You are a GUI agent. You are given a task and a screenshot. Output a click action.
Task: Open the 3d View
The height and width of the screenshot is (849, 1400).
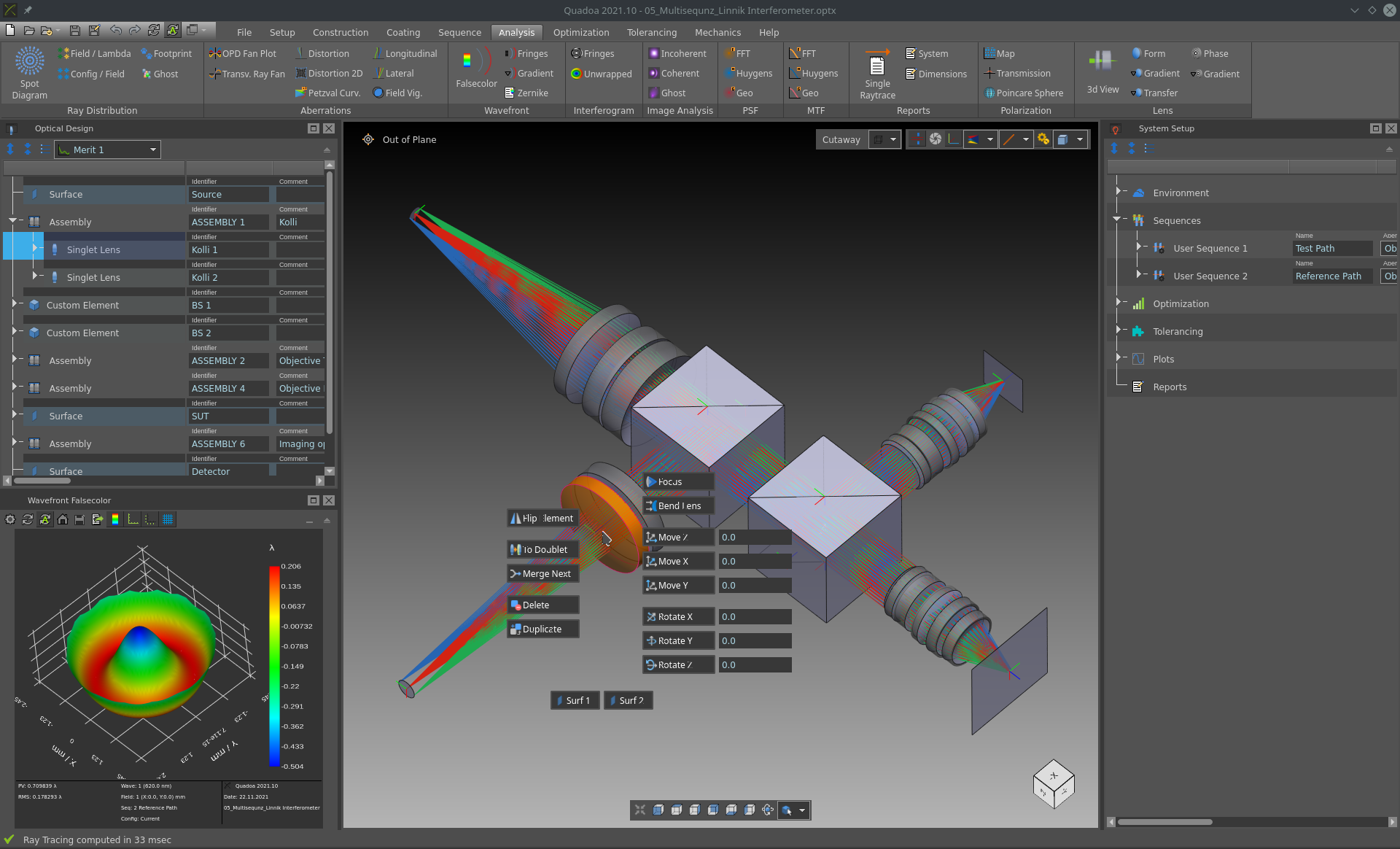[x=1102, y=71]
